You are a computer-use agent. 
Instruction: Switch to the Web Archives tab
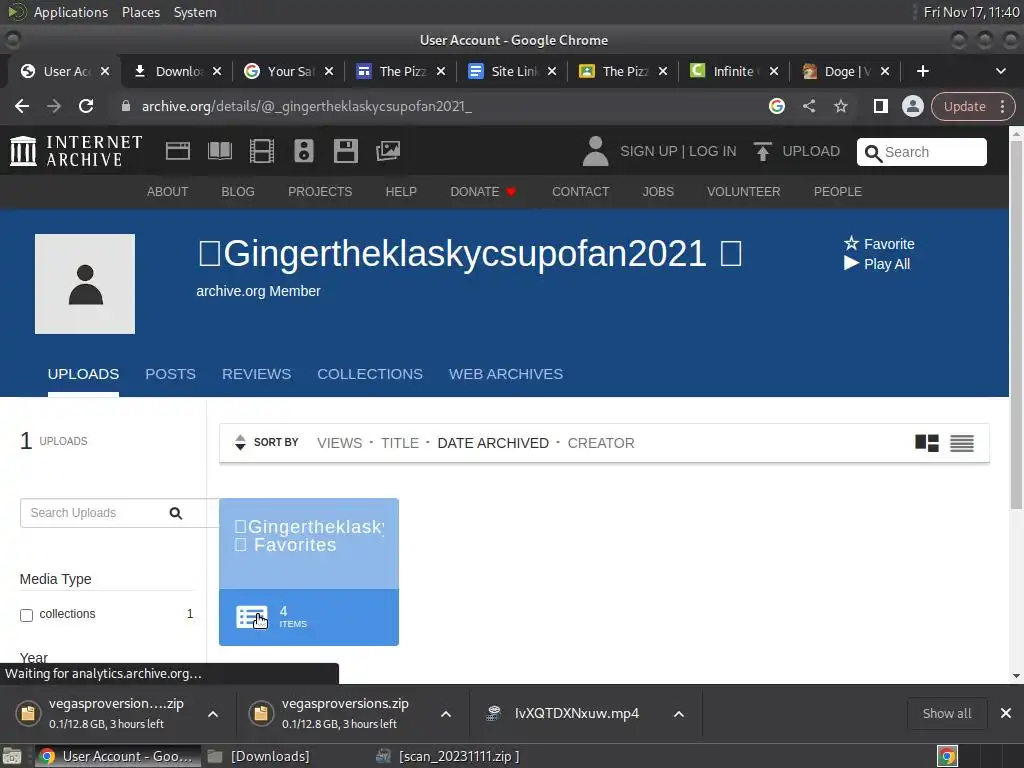click(x=505, y=374)
